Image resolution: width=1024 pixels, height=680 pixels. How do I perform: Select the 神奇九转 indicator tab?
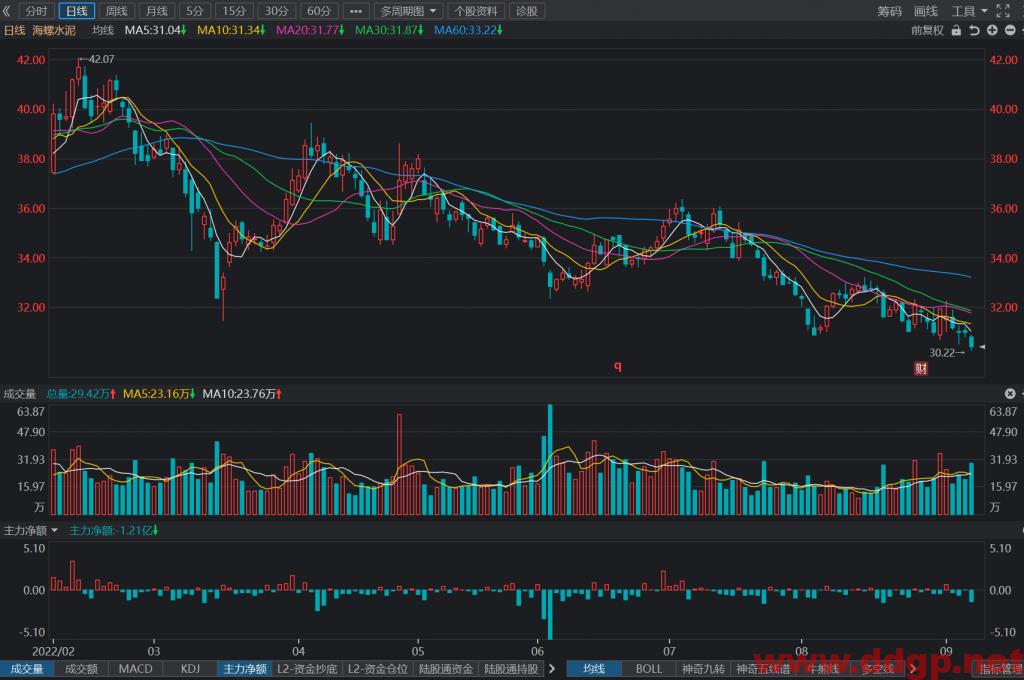[703, 669]
